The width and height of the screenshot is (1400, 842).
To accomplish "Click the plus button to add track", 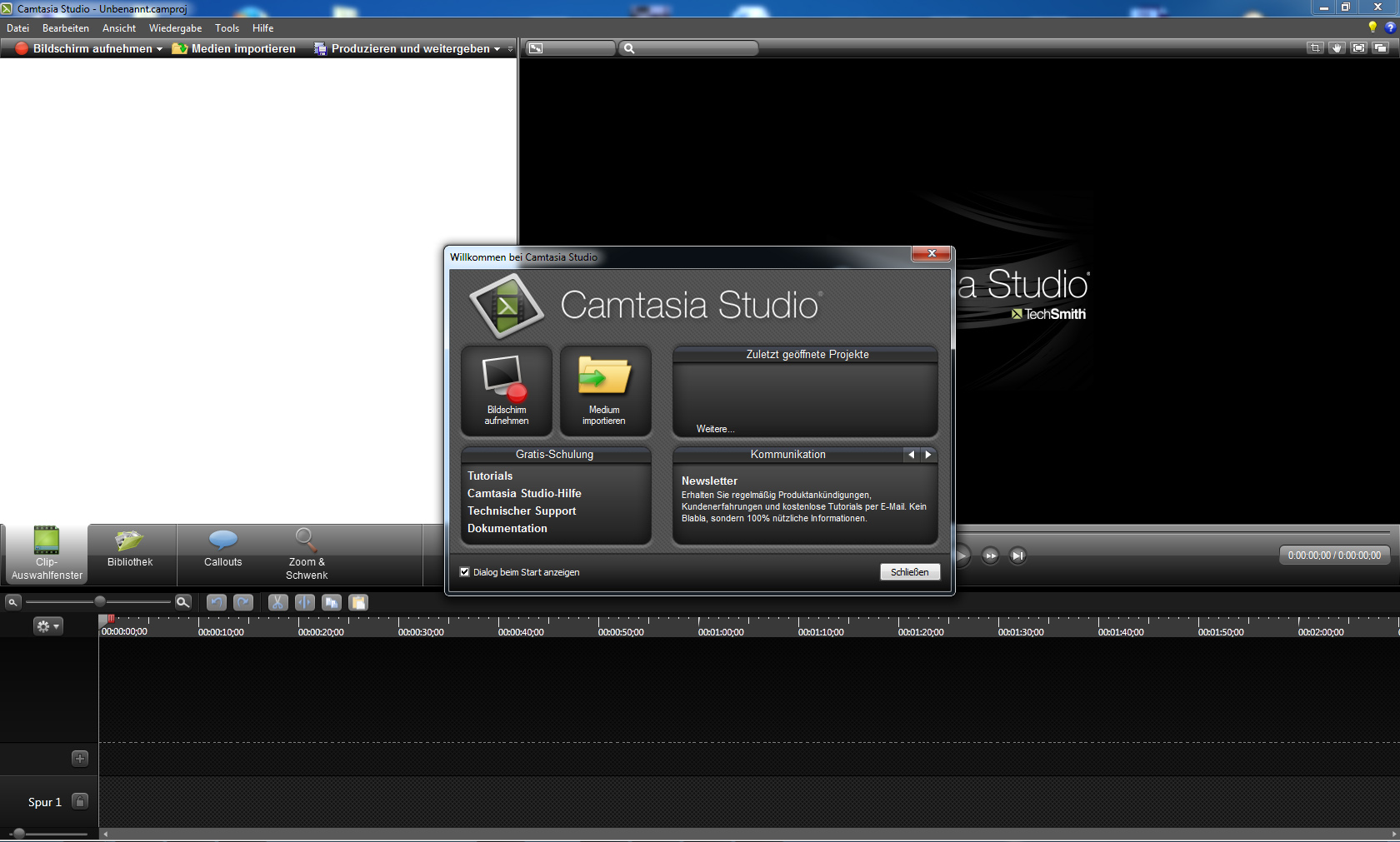I will (x=80, y=759).
